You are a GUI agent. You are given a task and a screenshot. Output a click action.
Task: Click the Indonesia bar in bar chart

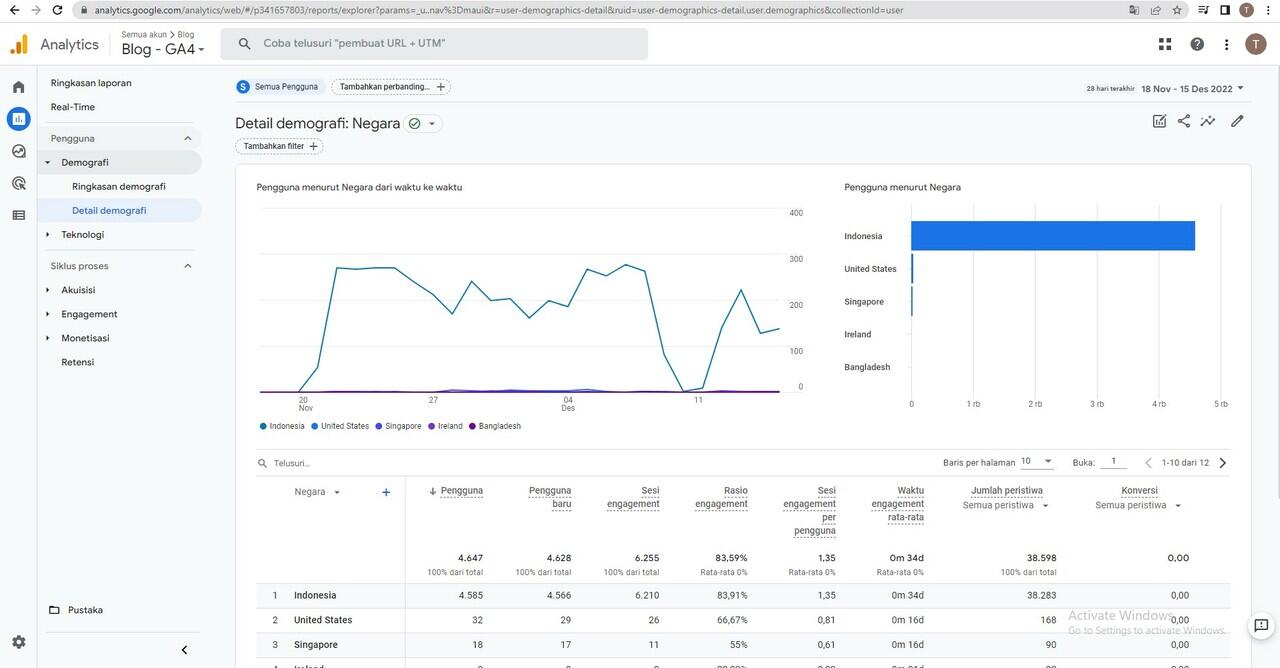click(1053, 236)
